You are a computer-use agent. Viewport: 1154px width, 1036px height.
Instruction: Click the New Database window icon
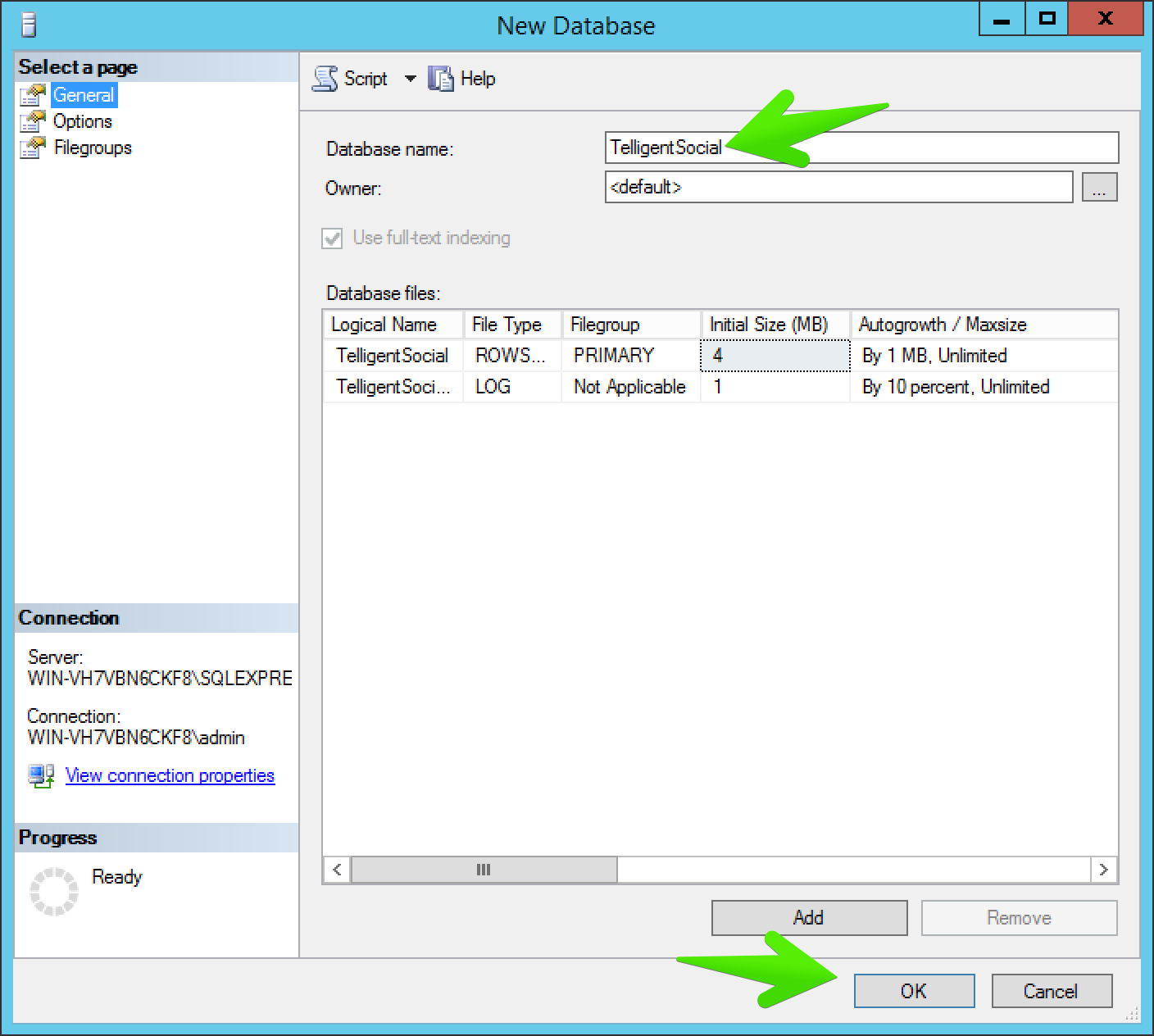coord(30,25)
